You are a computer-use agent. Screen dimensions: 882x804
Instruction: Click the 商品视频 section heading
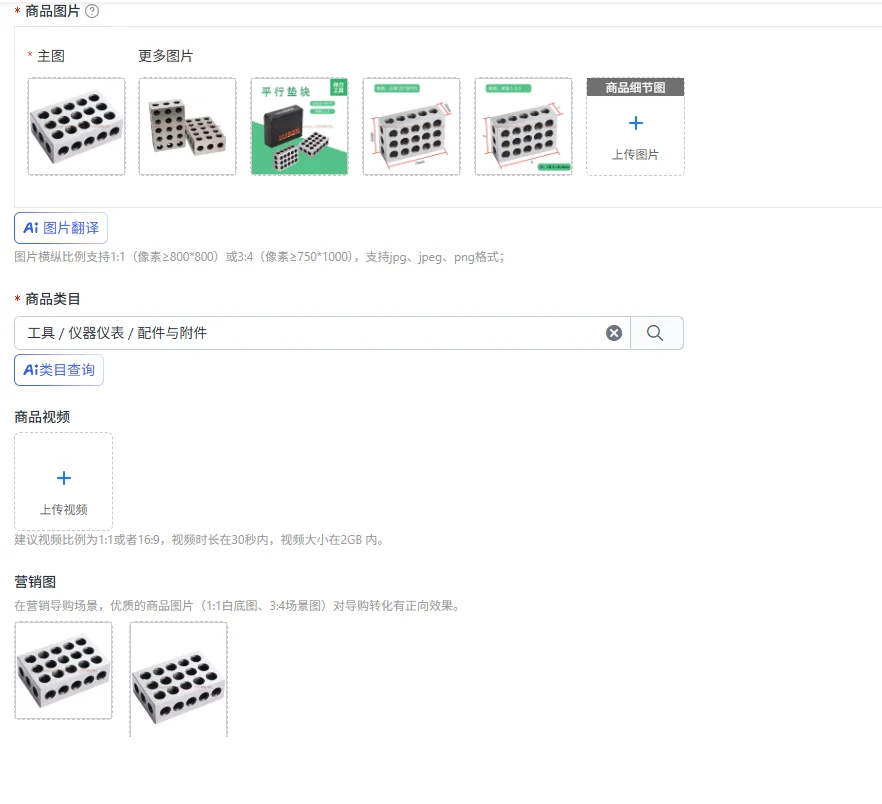[x=42, y=417]
